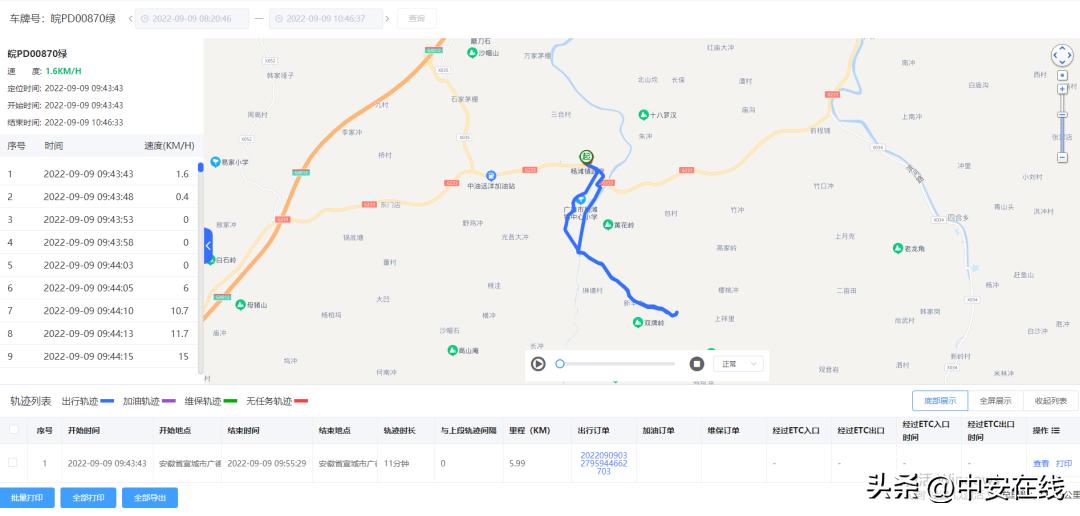The height and width of the screenshot is (516, 1080).
Task: Click the 速度(KM/H) list column header
Action: click(x=169, y=146)
